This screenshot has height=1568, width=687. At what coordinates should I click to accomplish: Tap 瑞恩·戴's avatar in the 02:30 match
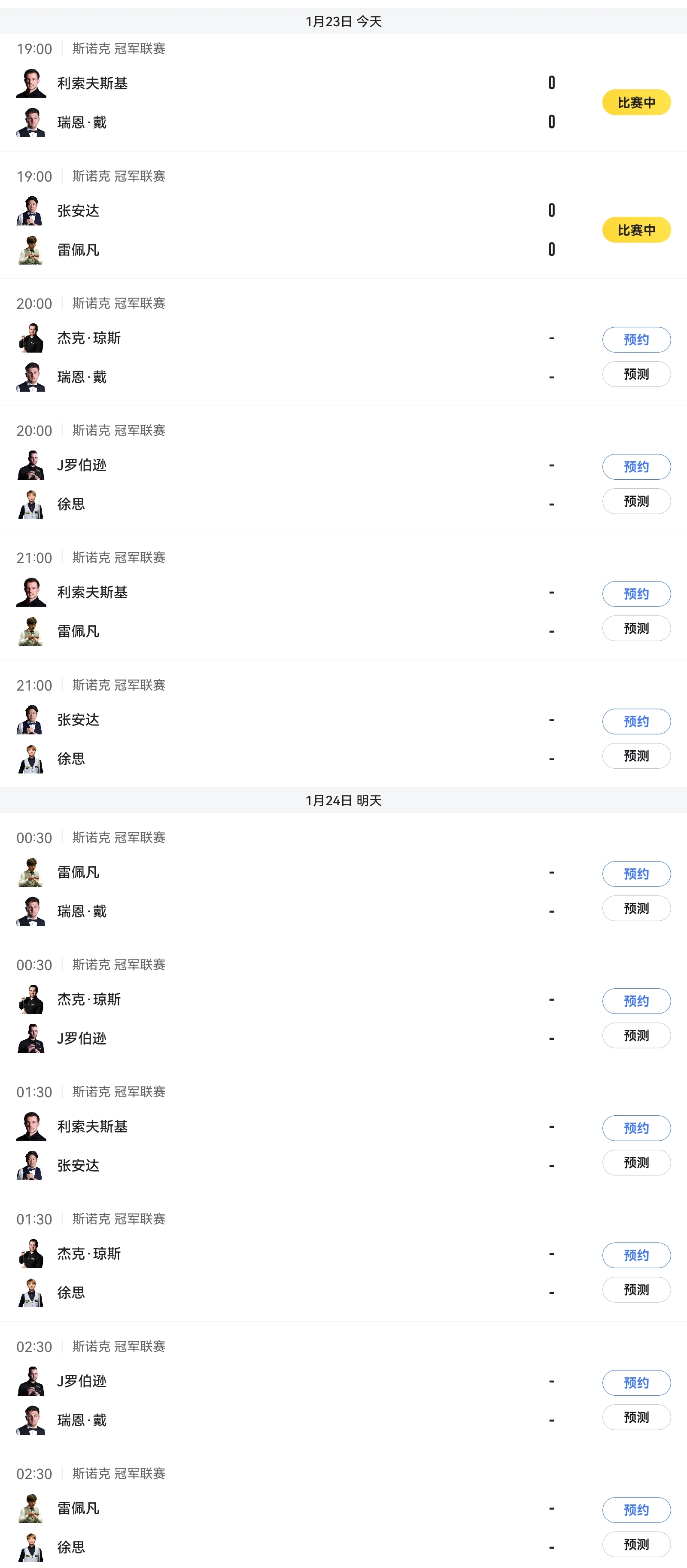(x=31, y=1420)
